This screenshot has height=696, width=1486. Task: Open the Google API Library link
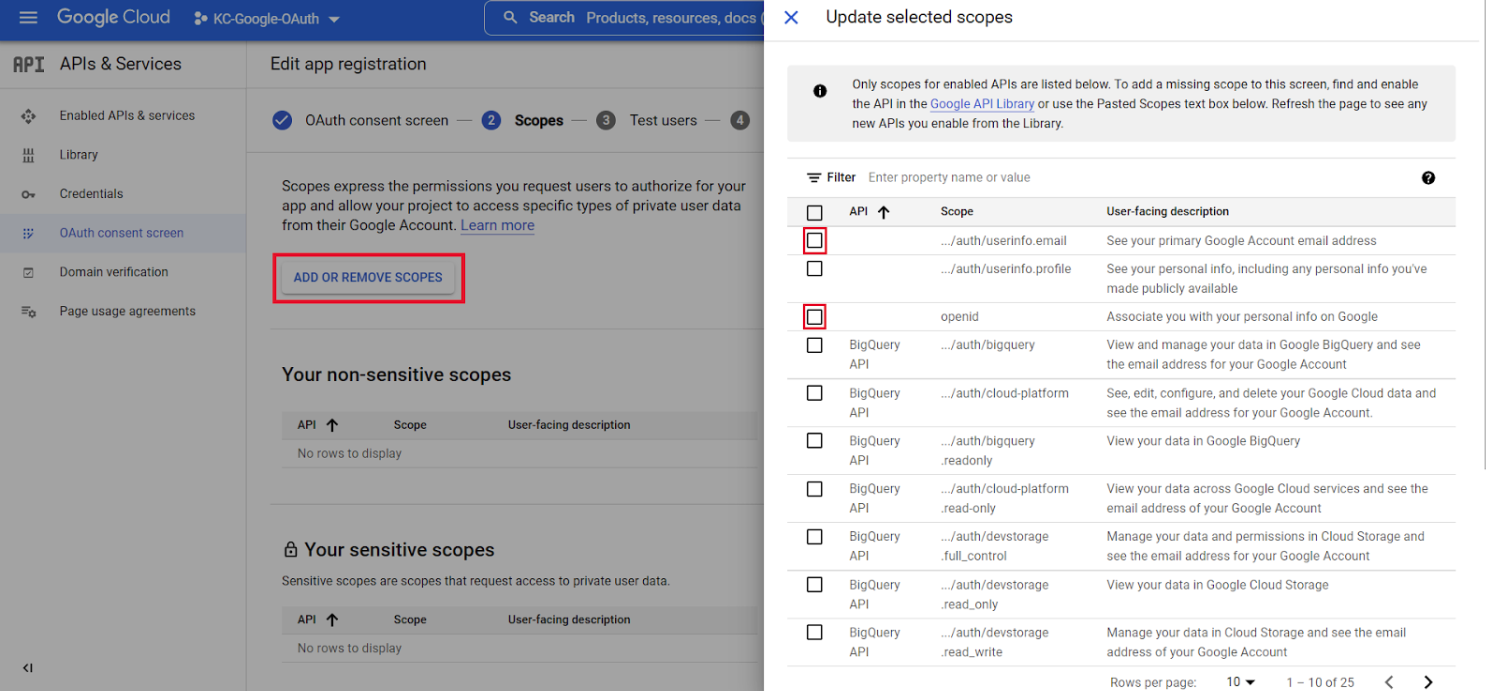(x=981, y=104)
